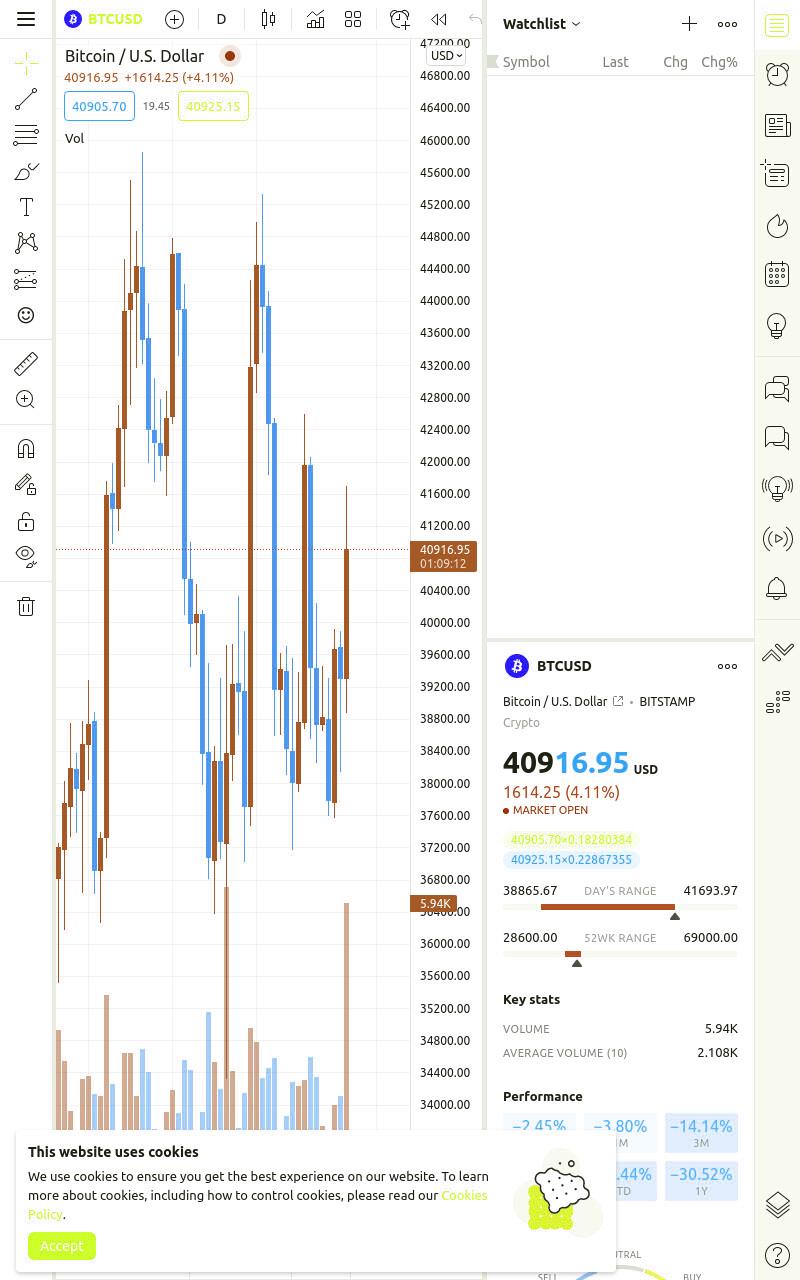Open the indicator templates grid

[353, 19]
